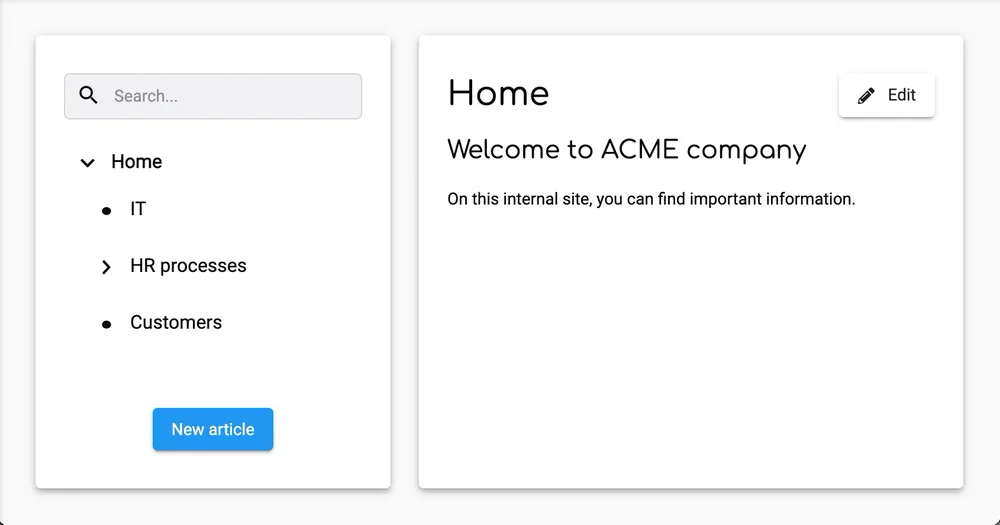Collapse the Home tree chevron
The width and height of the screenshot is (1000, 525).
point(88,162)
